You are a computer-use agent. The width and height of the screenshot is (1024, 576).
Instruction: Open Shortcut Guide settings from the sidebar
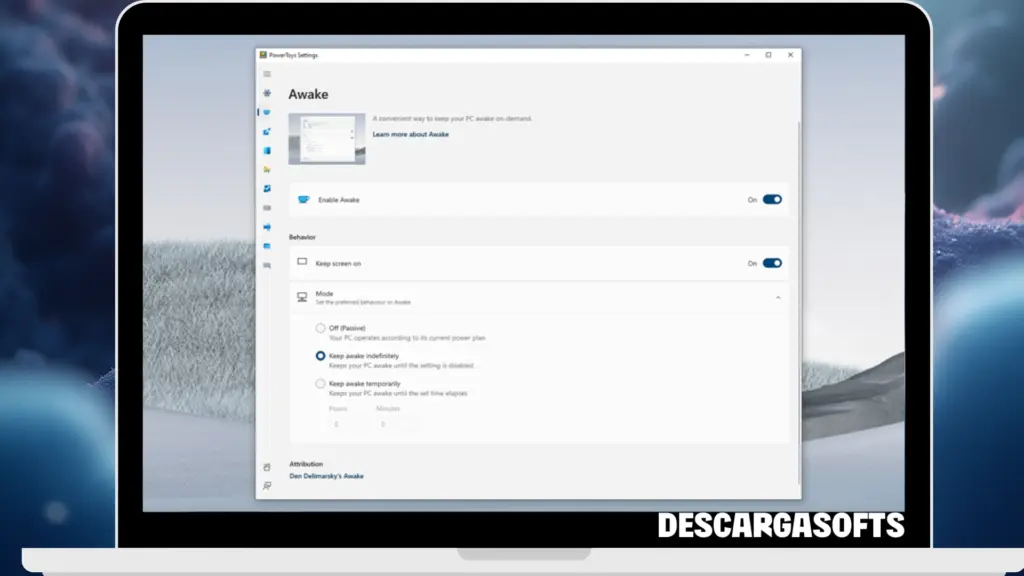click(266, 264)
